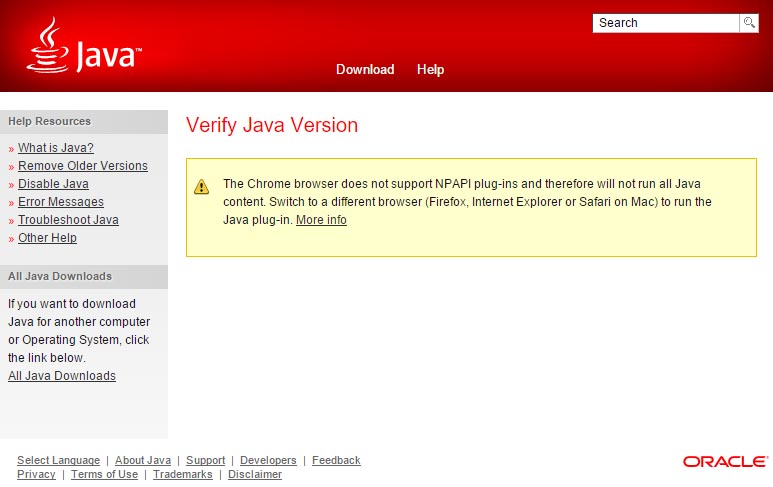This screenshot has height=487, width=773.
Task: Open the Trademarks footer link
Action: pyautogui.click(x=182, y=474)
